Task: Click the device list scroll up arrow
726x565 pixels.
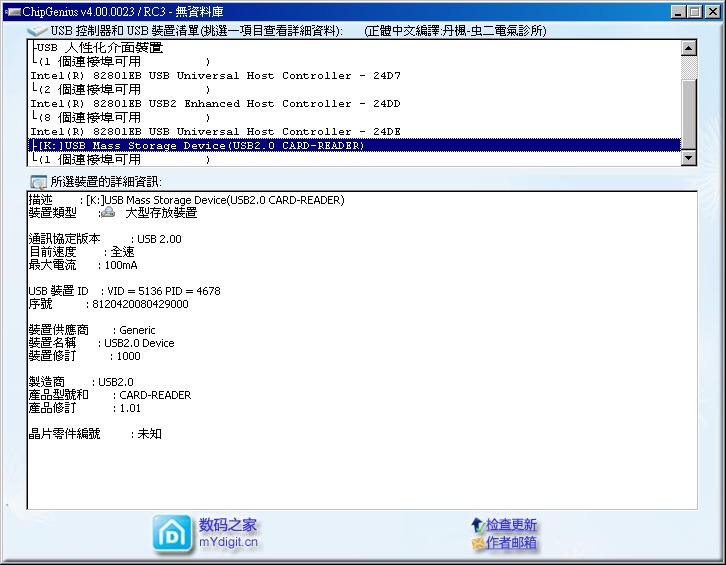Action: [689, 48]
